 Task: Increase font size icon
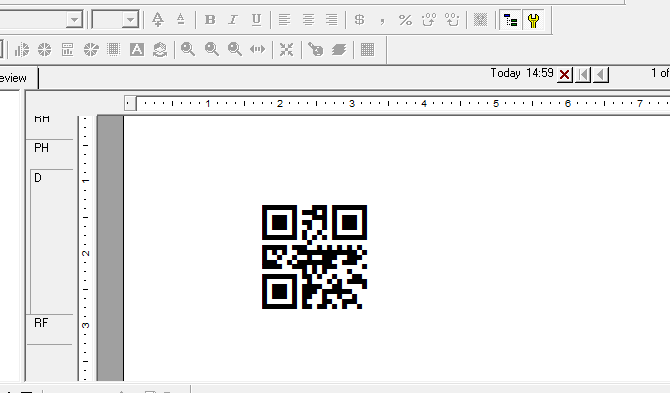point(158,20)
